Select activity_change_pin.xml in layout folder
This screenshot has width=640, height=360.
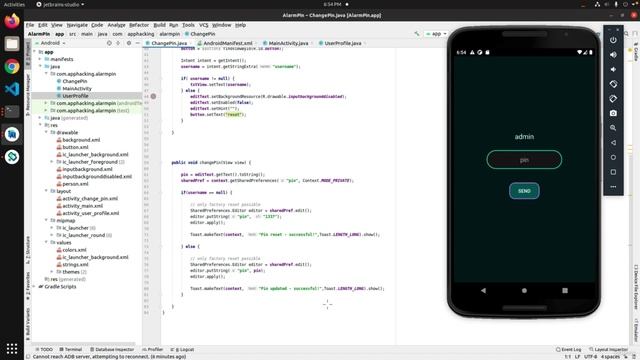click(x=90, y=198)
